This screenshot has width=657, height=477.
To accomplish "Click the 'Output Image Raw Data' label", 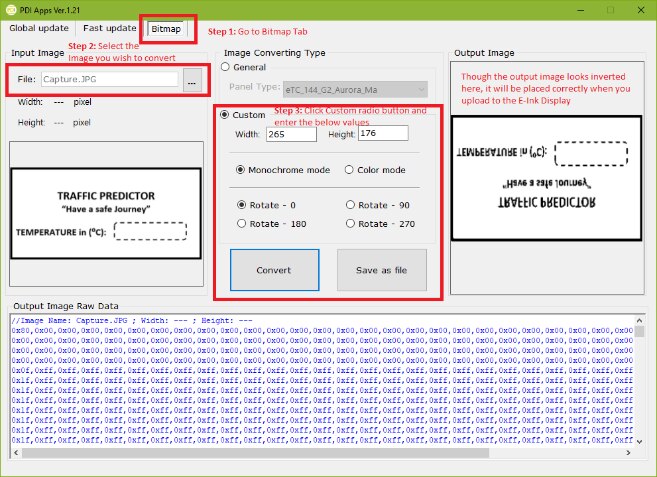I will pyautogui.click(x=66, y=306).
